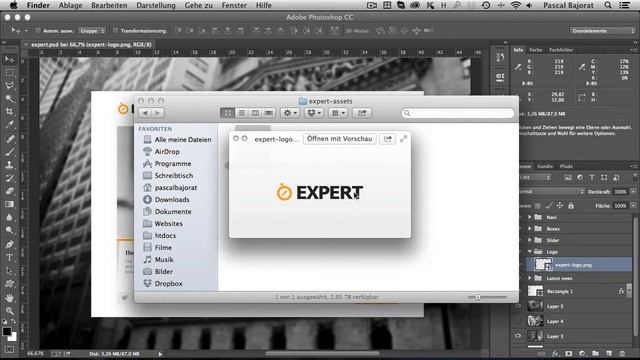This screenshot has width=640, height=360.
Task: Open the Fenster menu
Action: point(234,5)
